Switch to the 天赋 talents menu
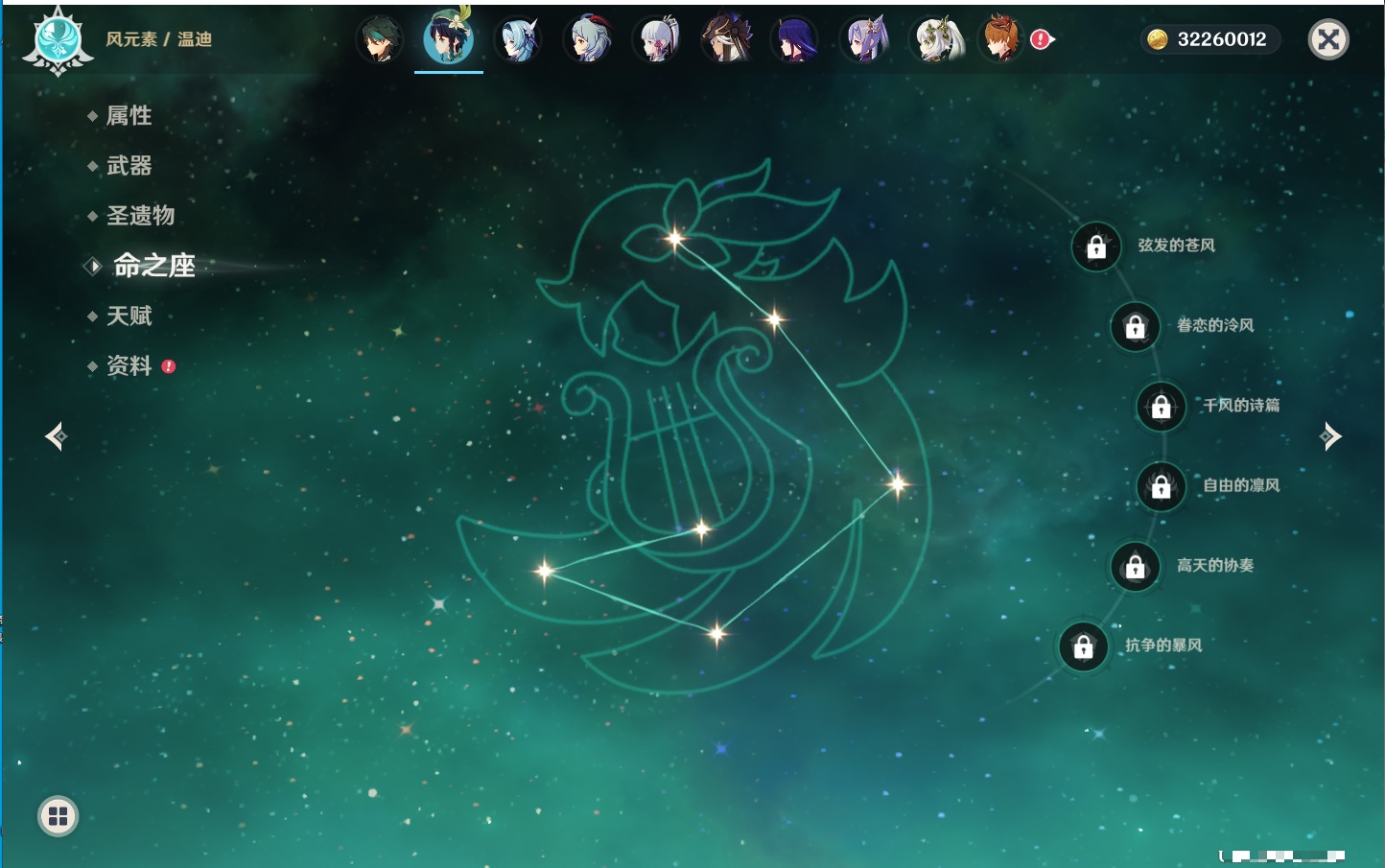Screen dimensions: 1385x868 (129, 316)
